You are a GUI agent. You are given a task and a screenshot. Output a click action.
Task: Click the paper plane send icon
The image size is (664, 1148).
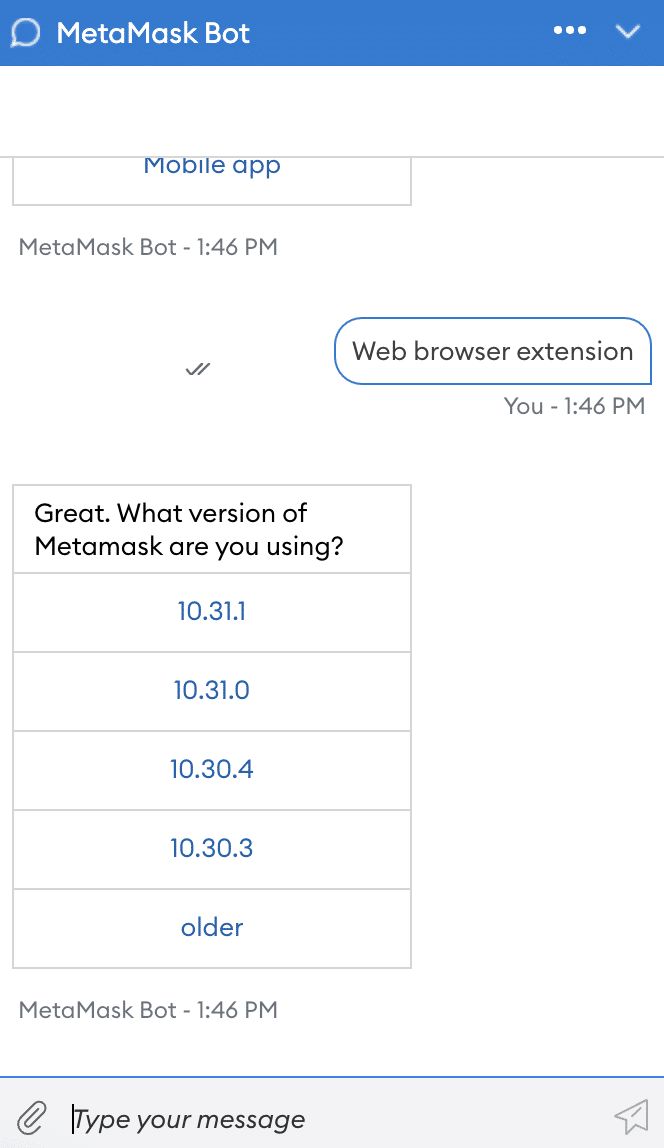[x=632, y=1116]
